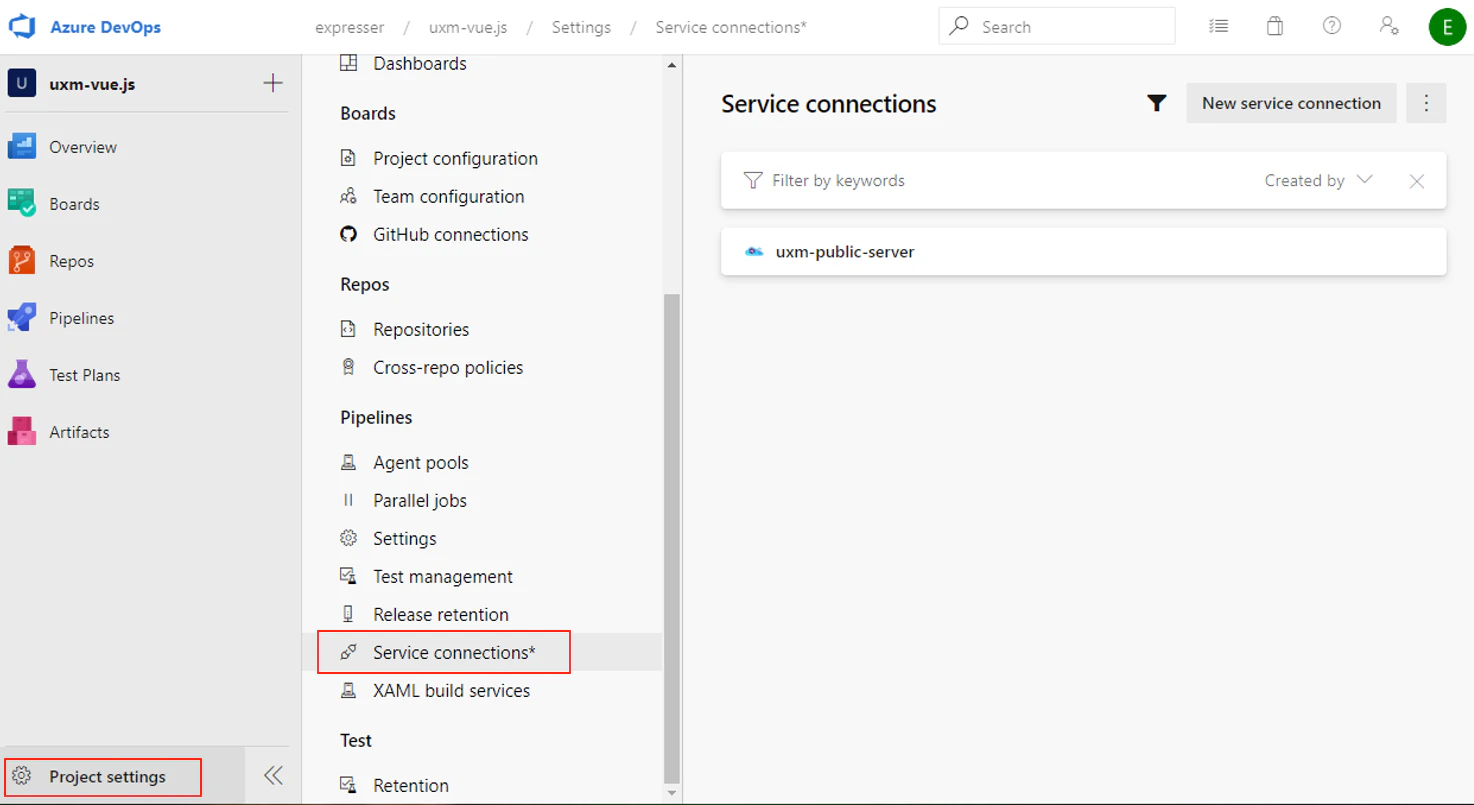This screenshot has width=1474, height=805.
Task: Click the Parallel jobs icon
Action: pyautogui.click(x=348, y=500)
